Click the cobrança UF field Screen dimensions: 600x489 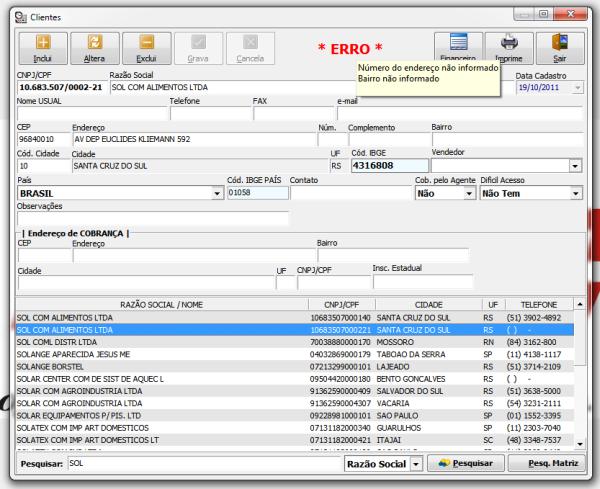(x=285, y=282)
